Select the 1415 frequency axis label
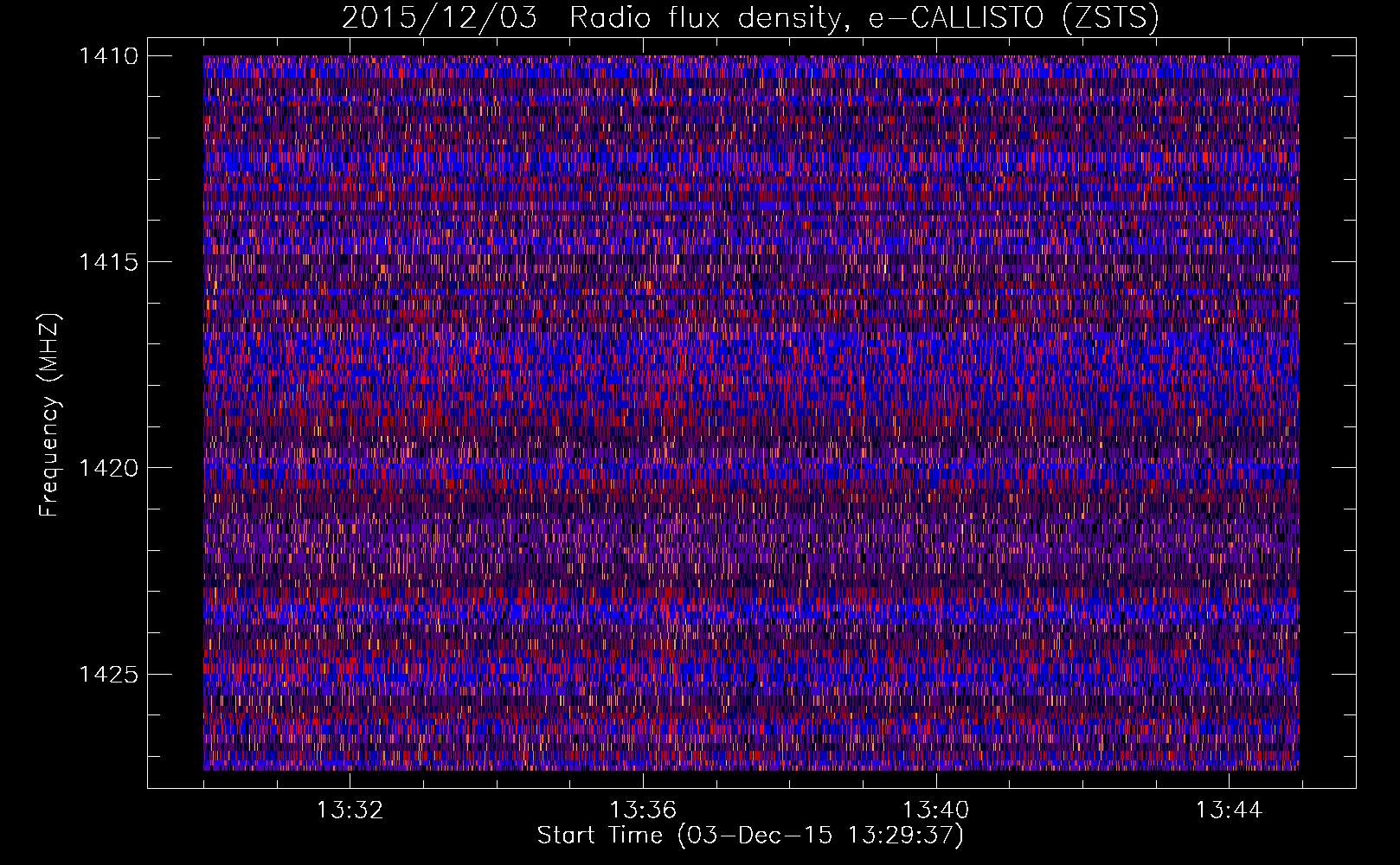Viewport: 1400px width, 865px height. pos(108,262)
